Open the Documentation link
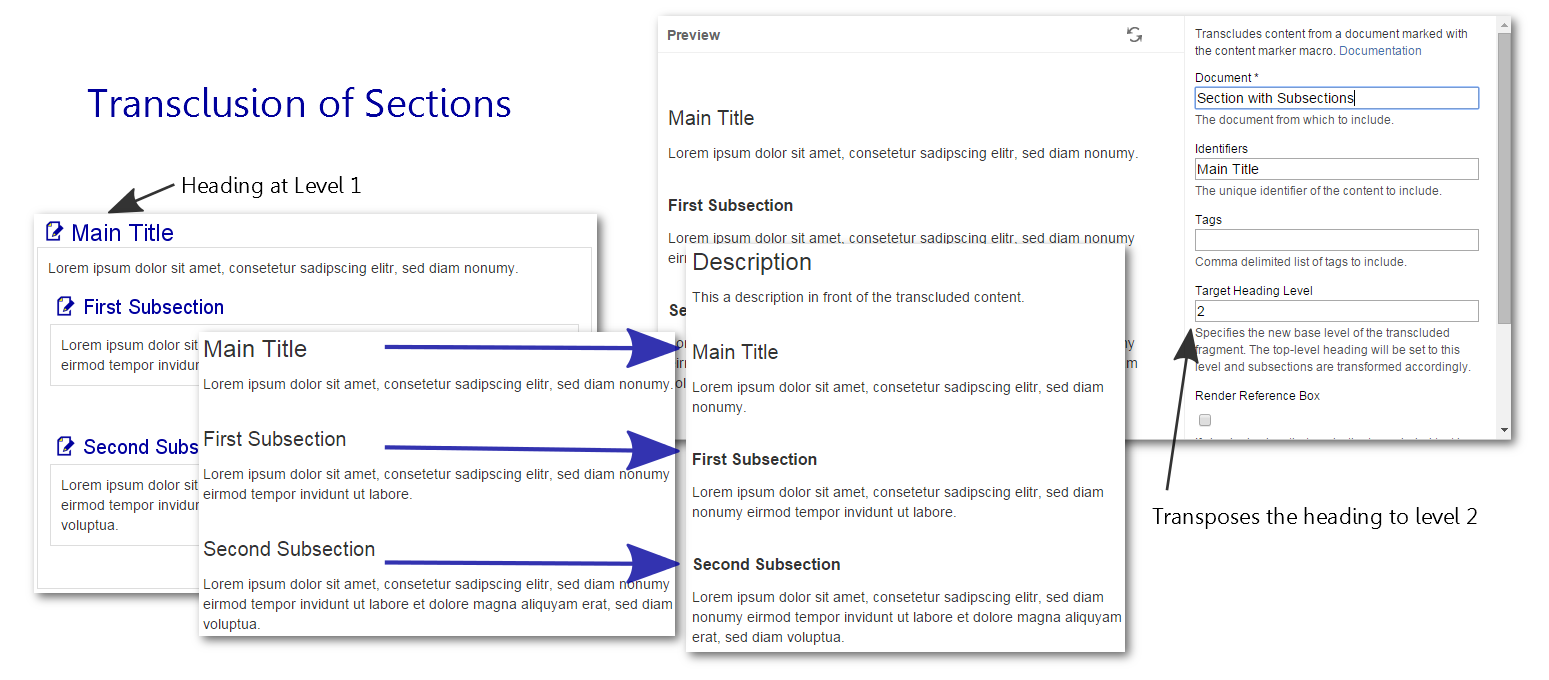Viewport: 1549px width, 680px height. point(1380,51)
